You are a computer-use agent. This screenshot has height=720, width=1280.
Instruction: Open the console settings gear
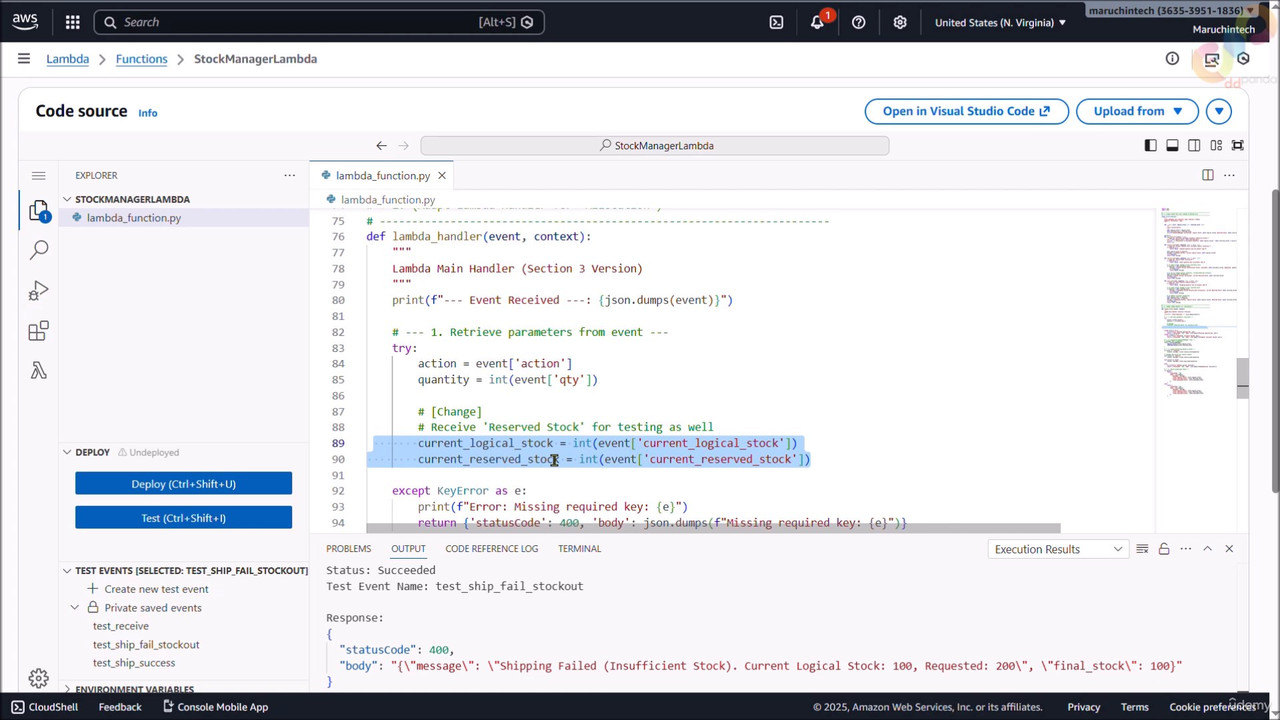coord(900,22)
